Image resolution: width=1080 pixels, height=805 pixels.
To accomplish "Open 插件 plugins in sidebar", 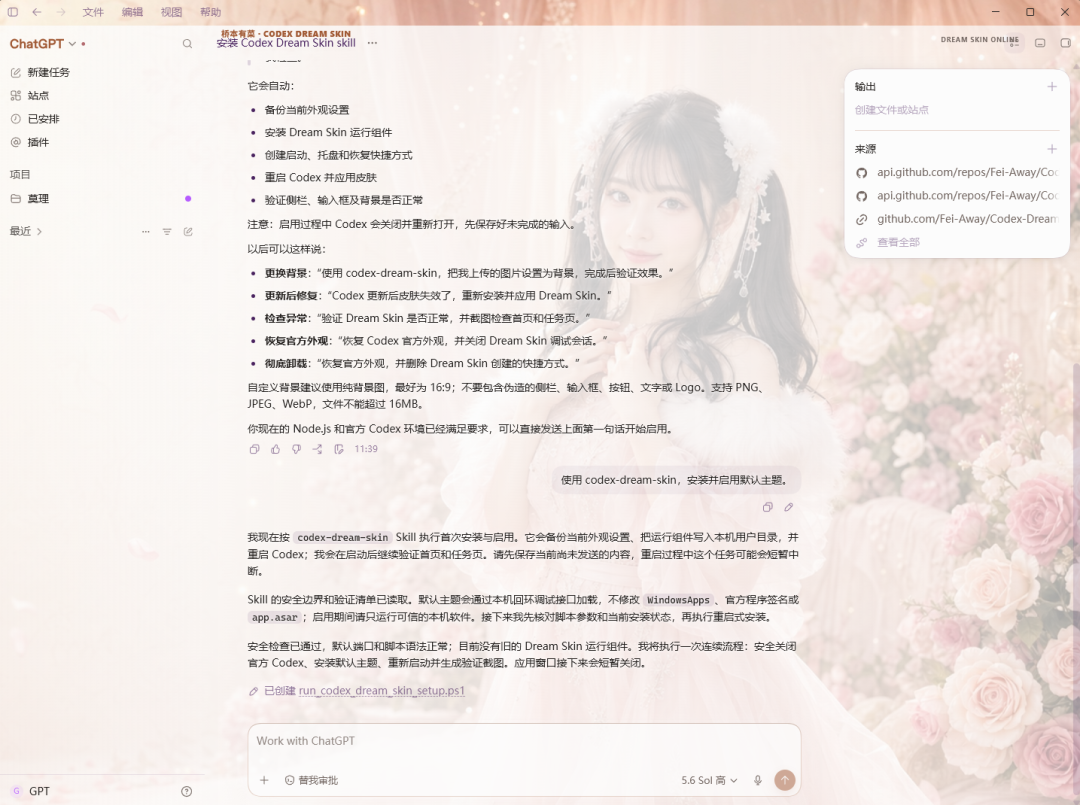I will click(38, 143).
